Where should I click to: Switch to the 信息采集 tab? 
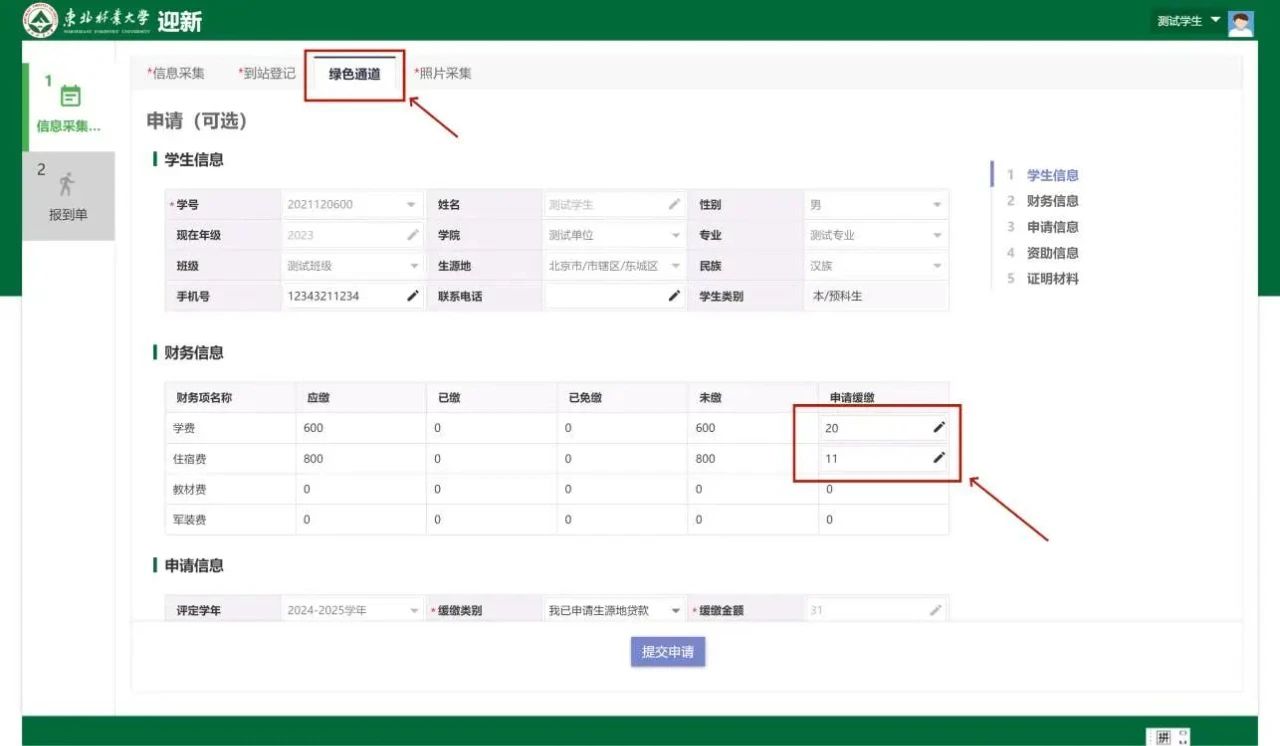(x=177, y=73)
